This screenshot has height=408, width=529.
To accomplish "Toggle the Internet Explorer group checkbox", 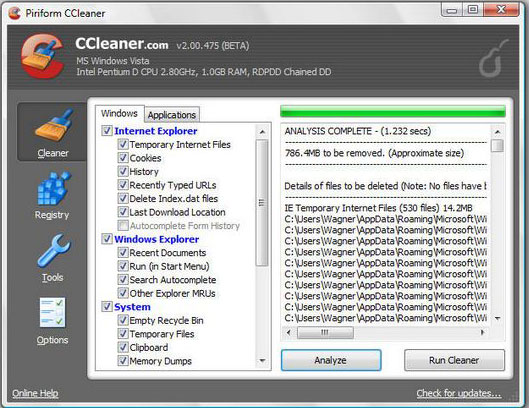I will 107,131.
